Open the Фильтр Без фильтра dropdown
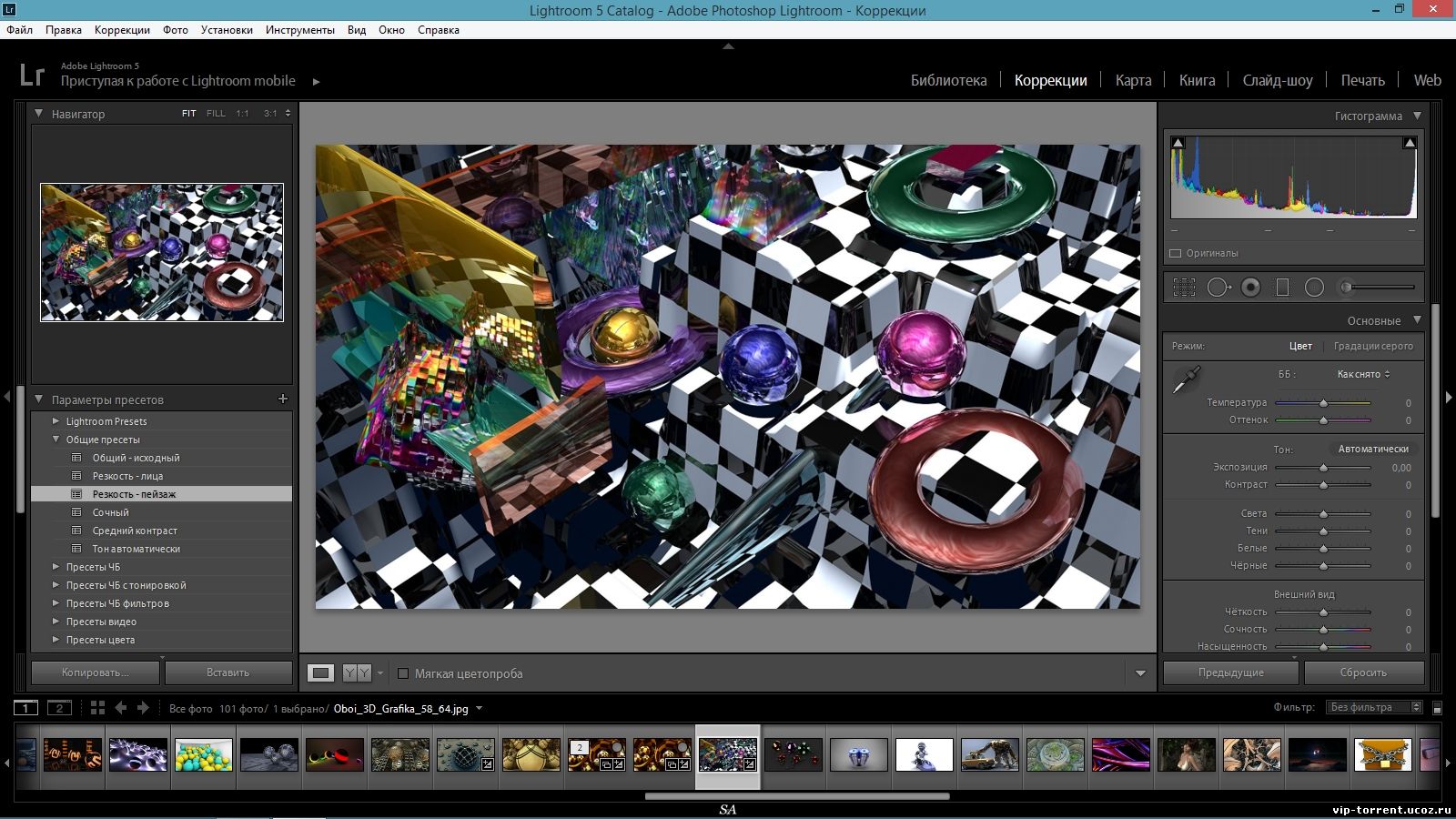 [x=1375, y=707]
